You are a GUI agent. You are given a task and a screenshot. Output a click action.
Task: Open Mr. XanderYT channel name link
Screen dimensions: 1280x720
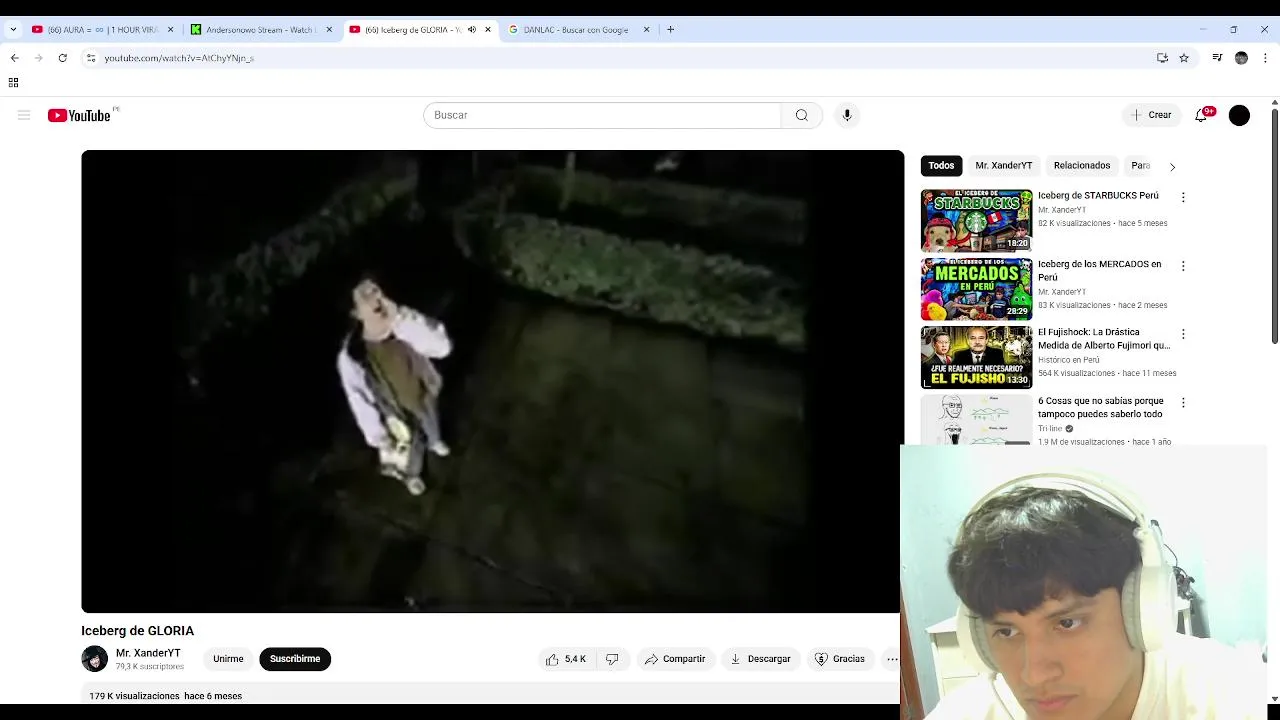148,653
